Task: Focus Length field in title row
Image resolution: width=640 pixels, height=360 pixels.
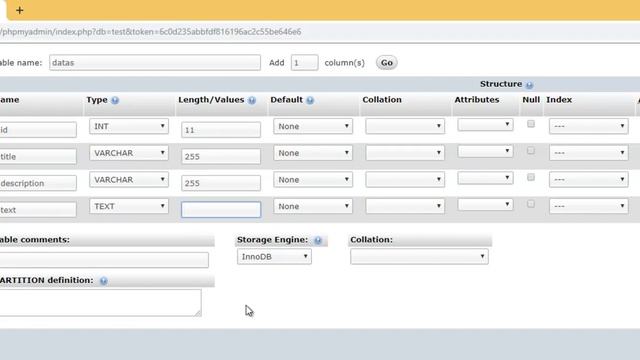Action: (x=221, y=156)
